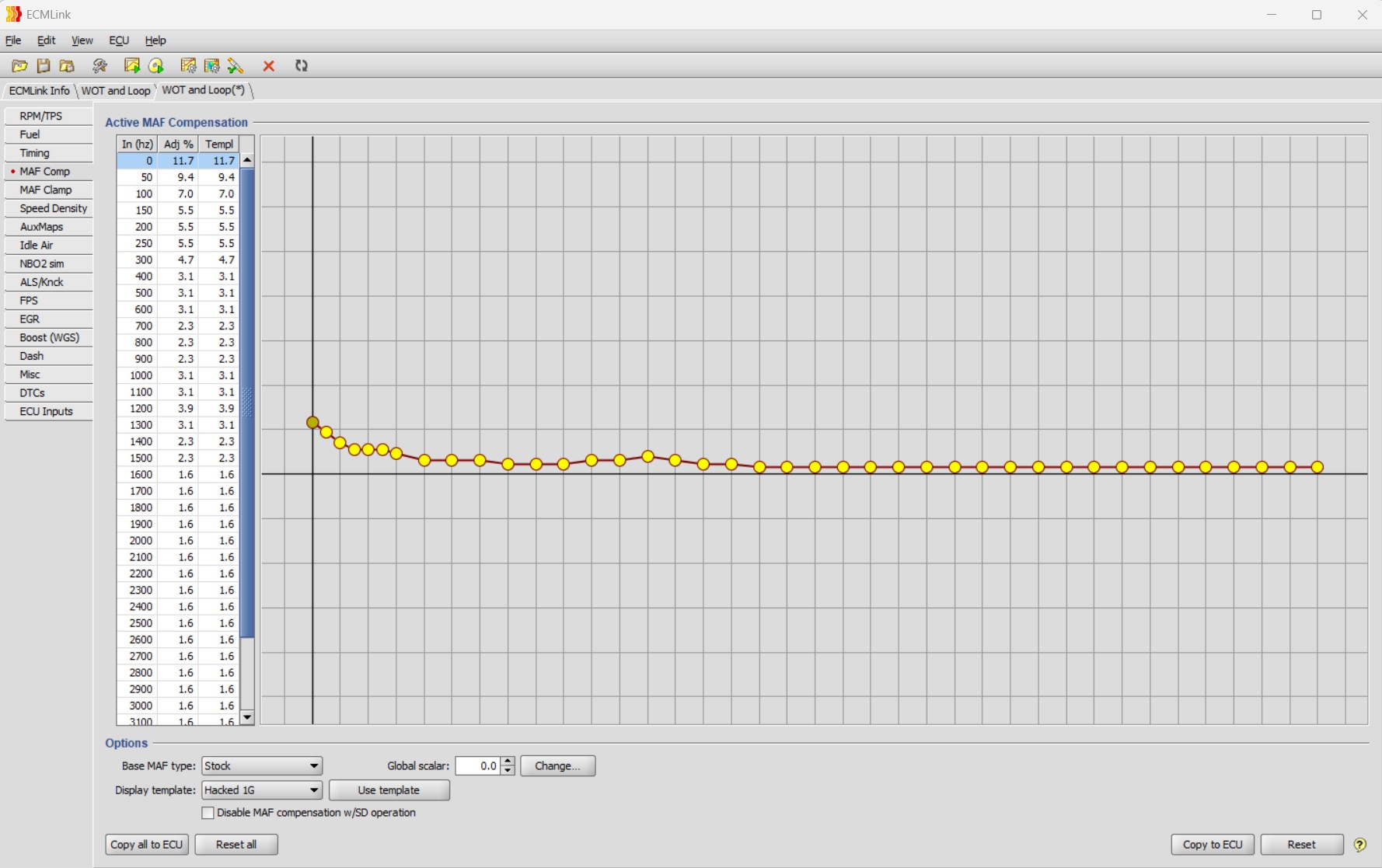Viewport: 1382px width, 868px height.
Task: Open the ECU menu
Action: click(119, 40)
